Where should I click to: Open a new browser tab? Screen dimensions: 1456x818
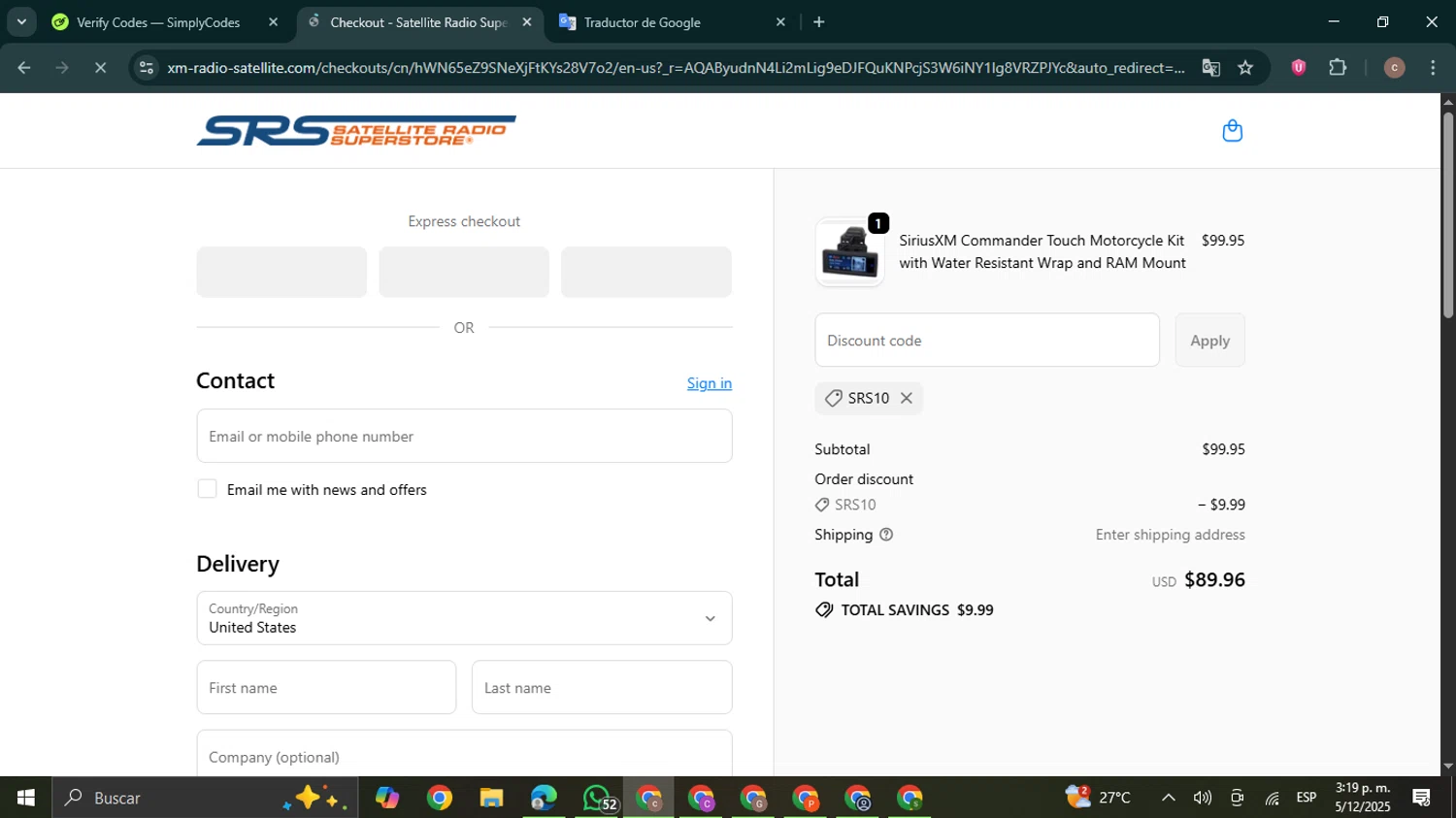tap(818, 22)
